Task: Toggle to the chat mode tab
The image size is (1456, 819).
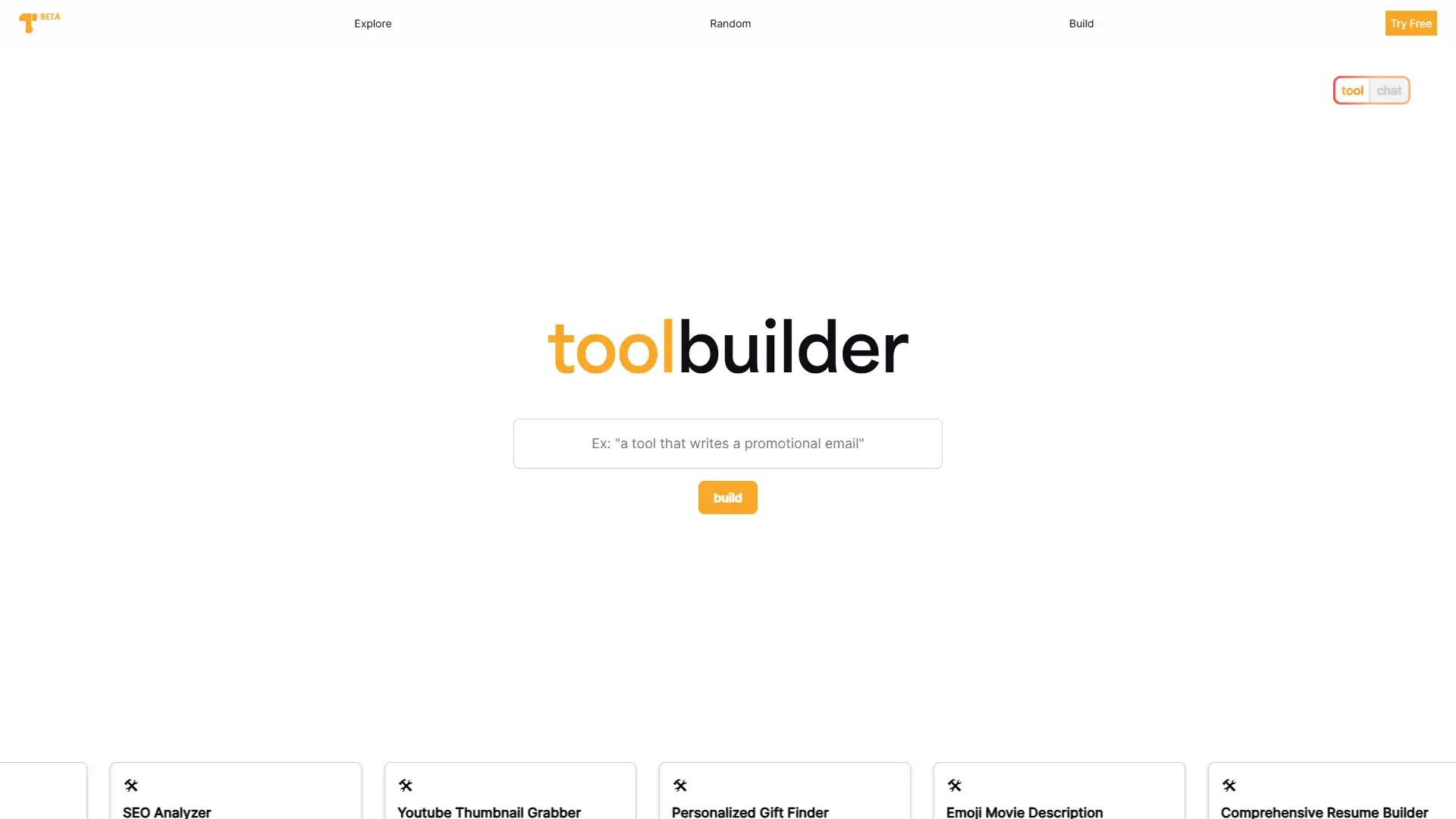Action: (1389, 90)
